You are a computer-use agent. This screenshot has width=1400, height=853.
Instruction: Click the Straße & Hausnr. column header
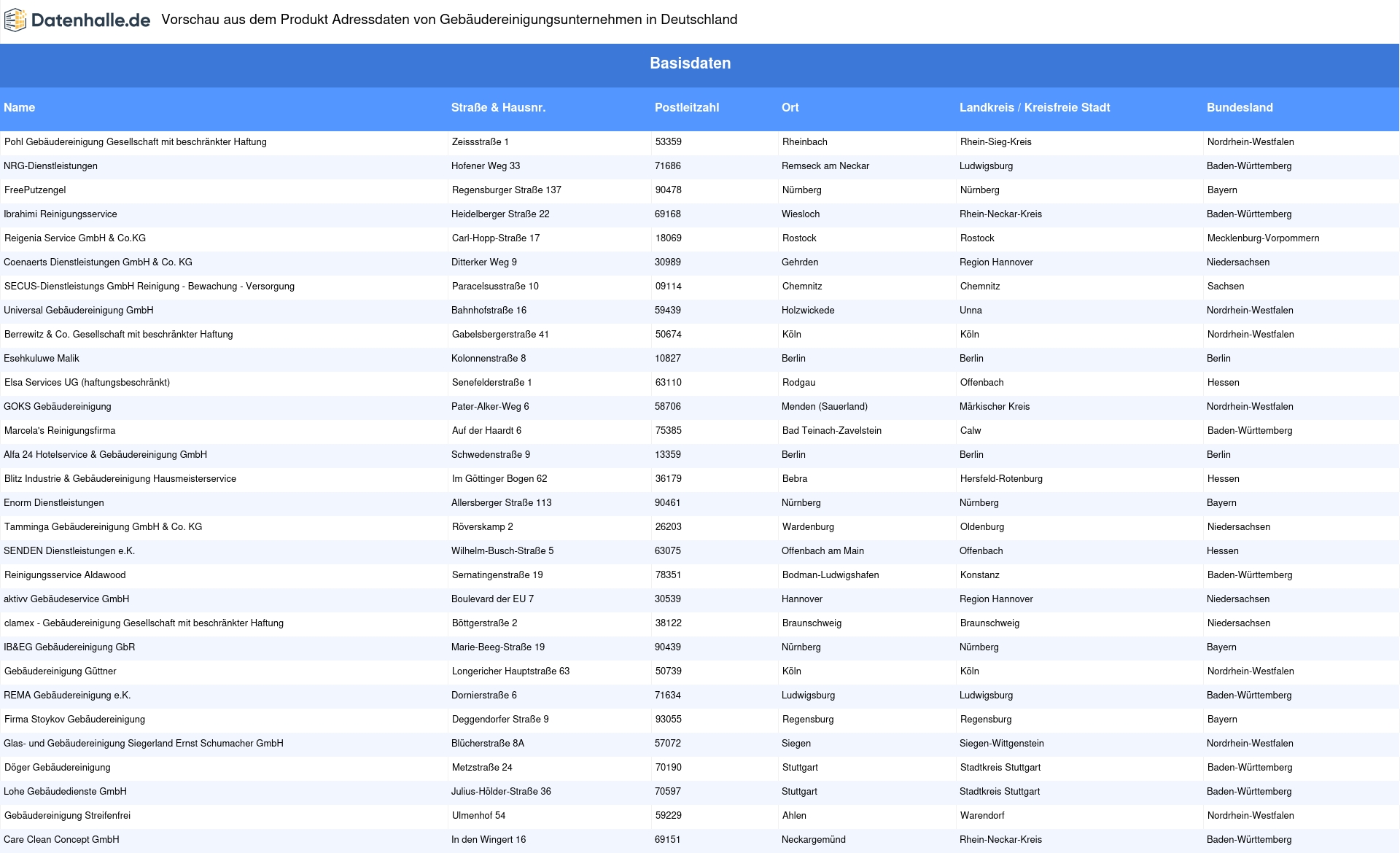[x=498, y=107]
